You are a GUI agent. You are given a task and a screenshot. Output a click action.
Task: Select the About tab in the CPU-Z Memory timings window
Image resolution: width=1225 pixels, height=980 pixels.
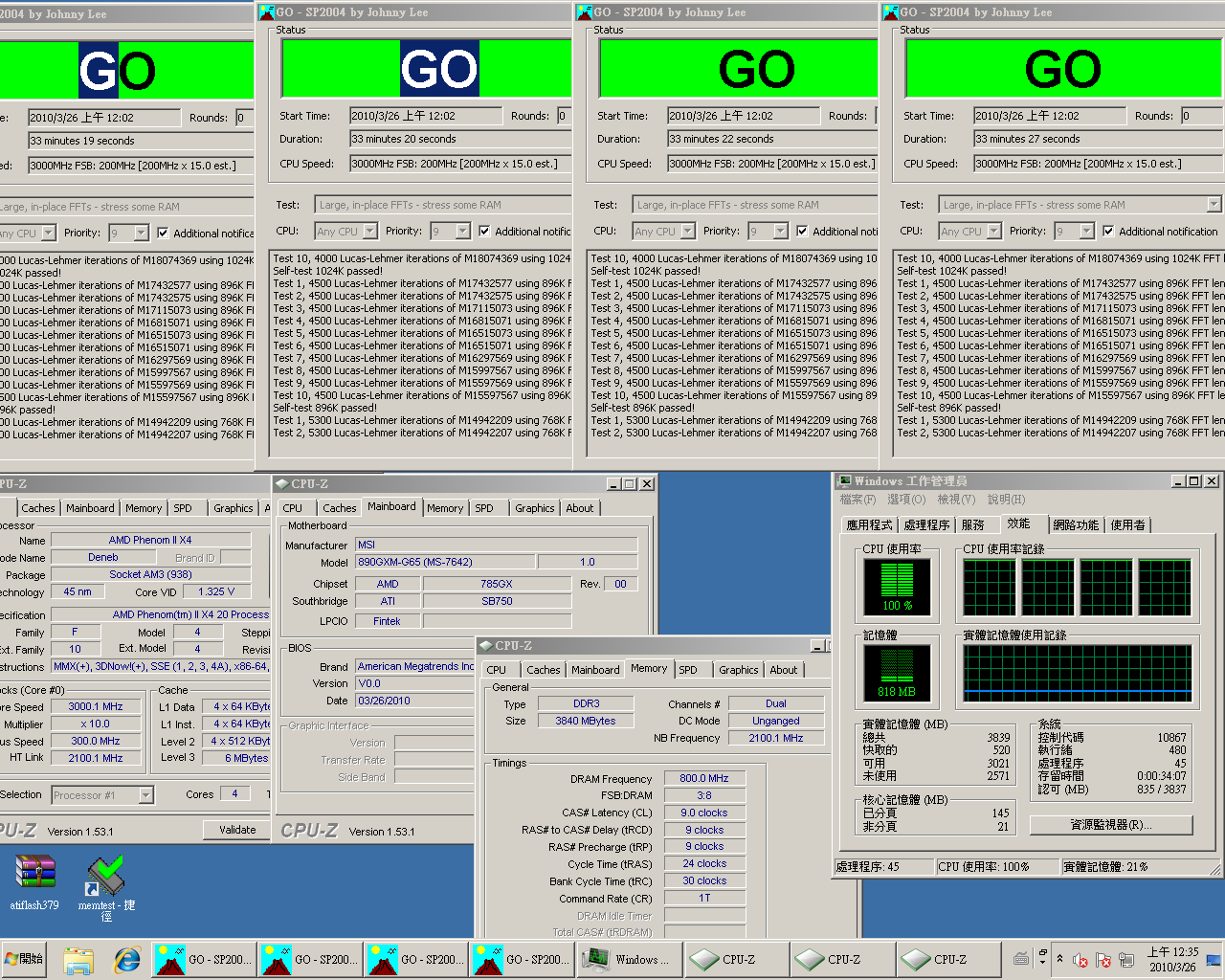click(x=783, y=670)
